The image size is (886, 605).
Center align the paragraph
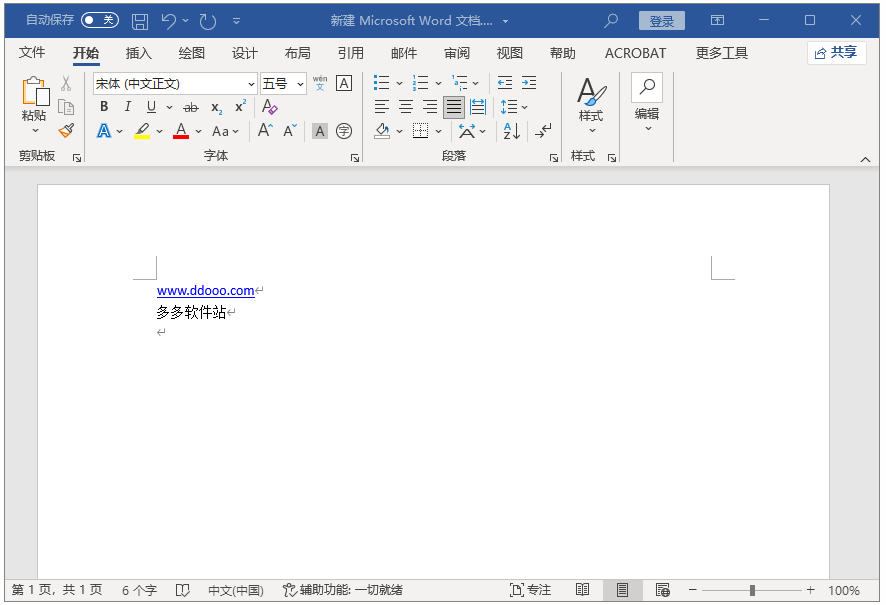click(406, 107)
